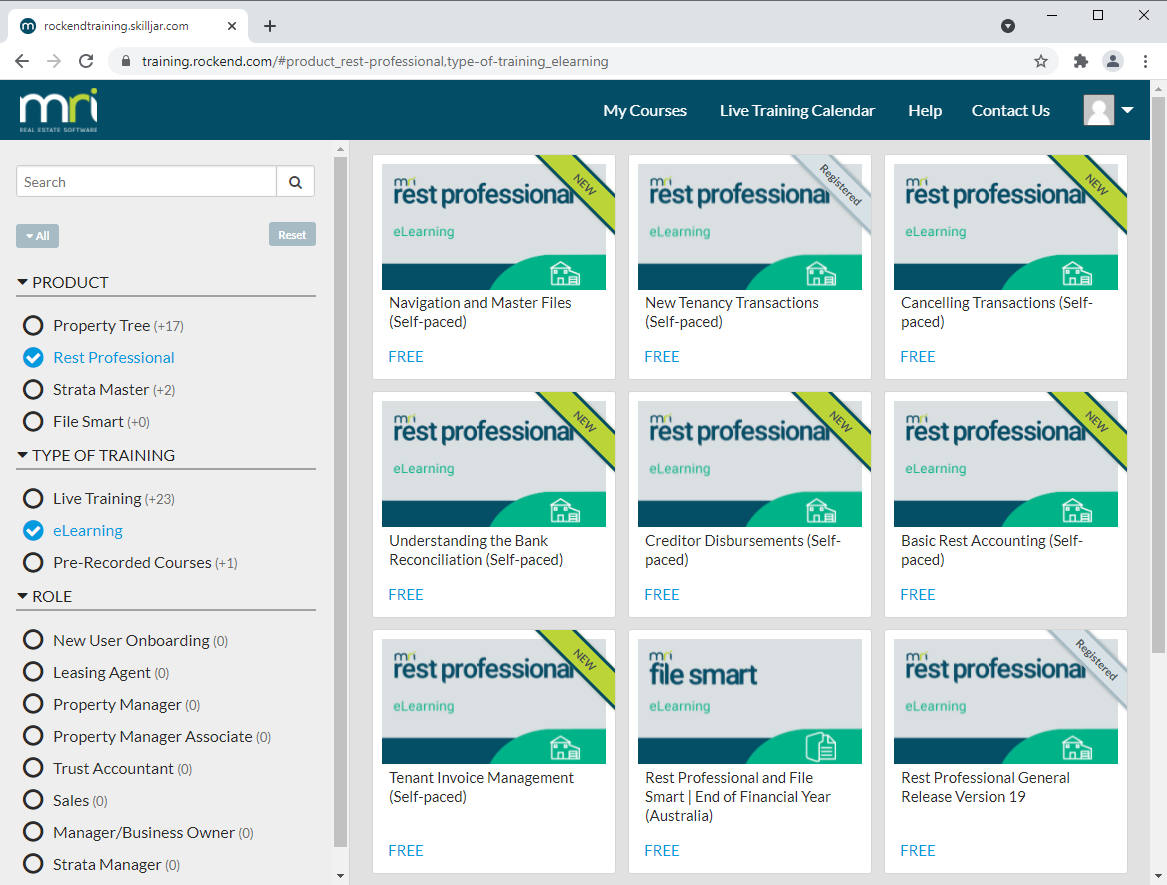
Task: Click the Reset filters button
Action: point(292,234)
